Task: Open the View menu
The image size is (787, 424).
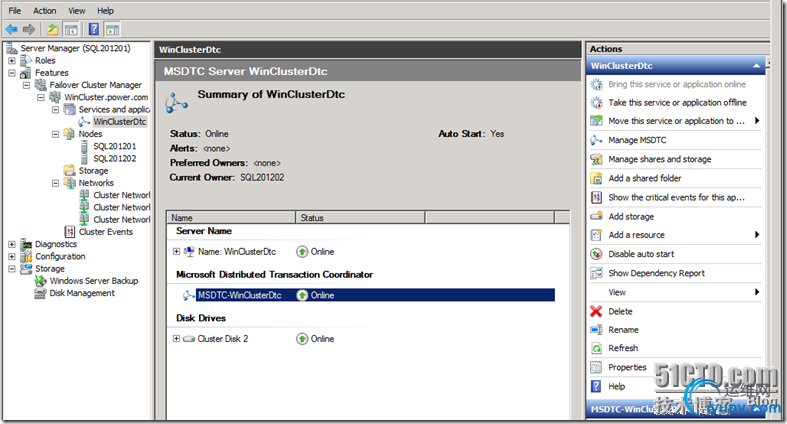Action: 77,11
